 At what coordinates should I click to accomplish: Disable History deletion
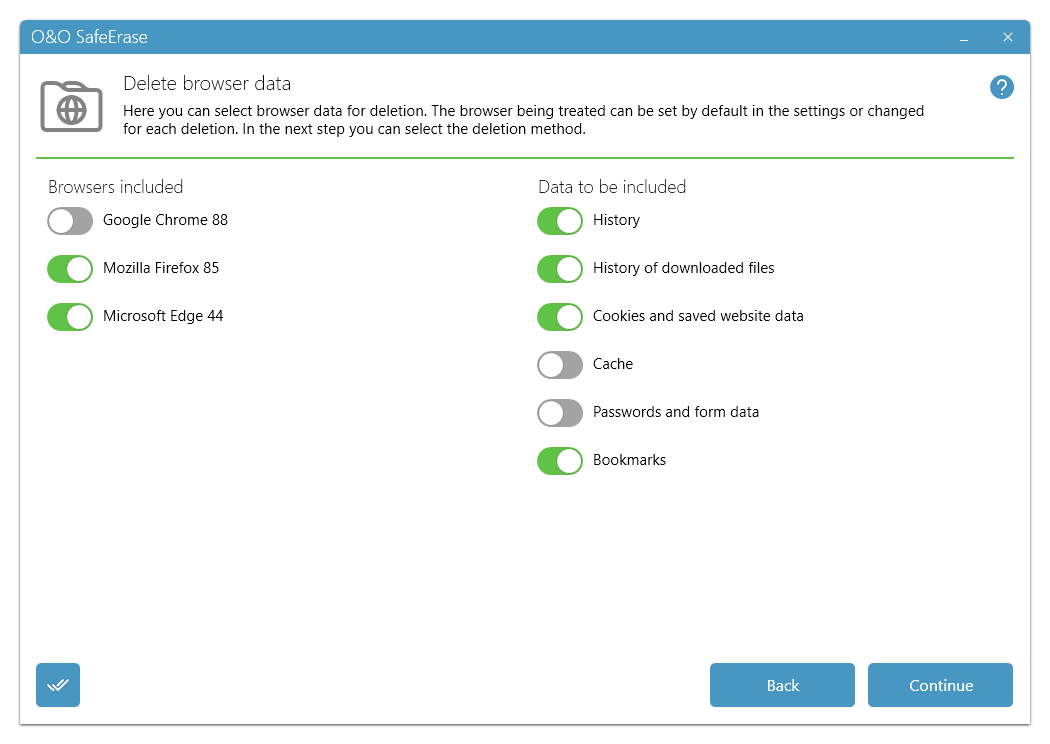tap(560, 221)
